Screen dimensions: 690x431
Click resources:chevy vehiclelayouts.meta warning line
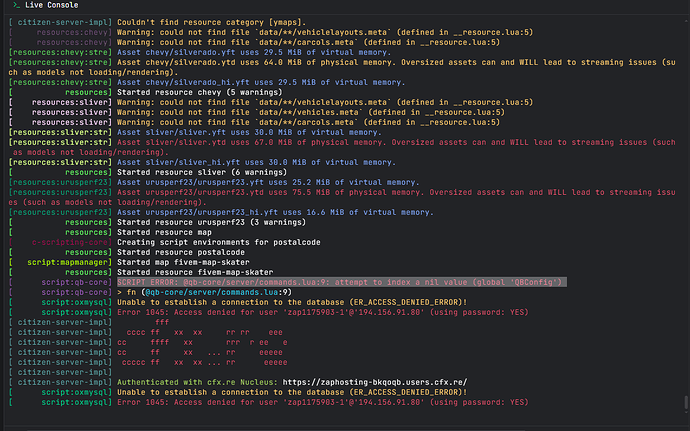pyautogui.click(x=325, y=32)
